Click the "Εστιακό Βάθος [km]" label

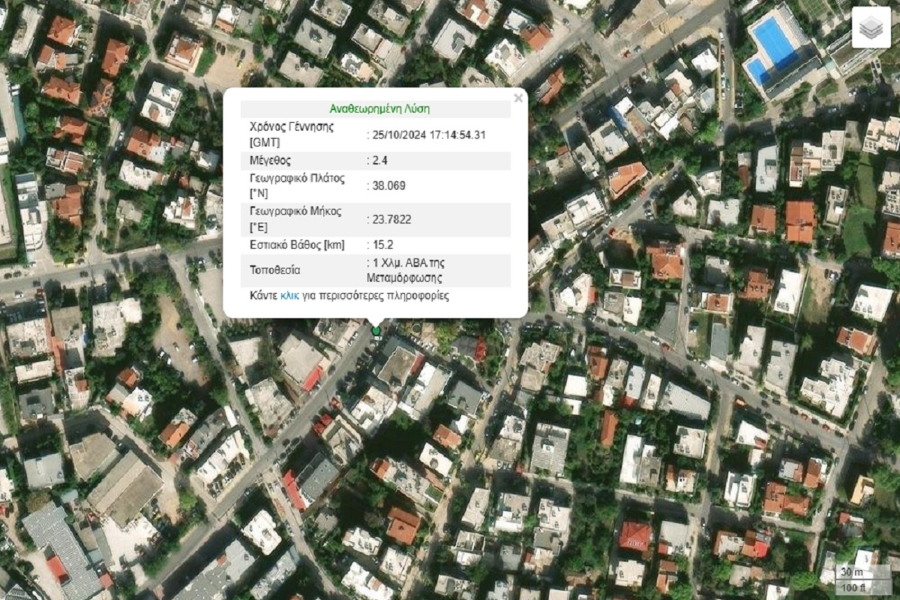[297, 244]
